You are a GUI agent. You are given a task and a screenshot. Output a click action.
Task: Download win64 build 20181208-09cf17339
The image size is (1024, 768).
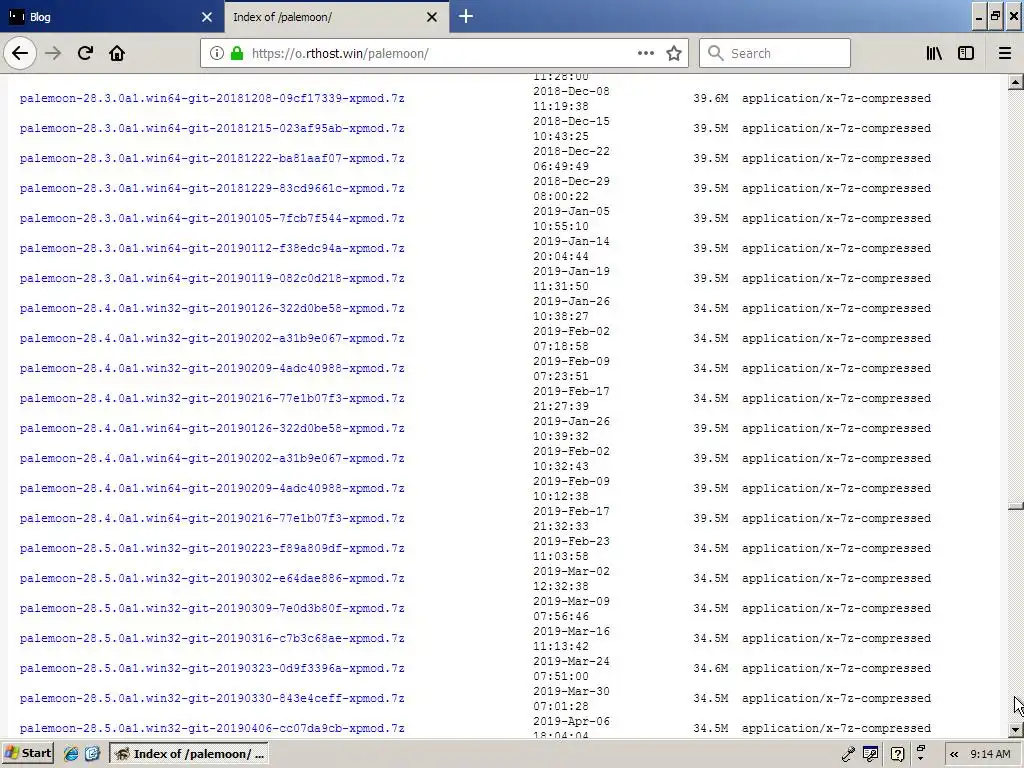[212, 98]
